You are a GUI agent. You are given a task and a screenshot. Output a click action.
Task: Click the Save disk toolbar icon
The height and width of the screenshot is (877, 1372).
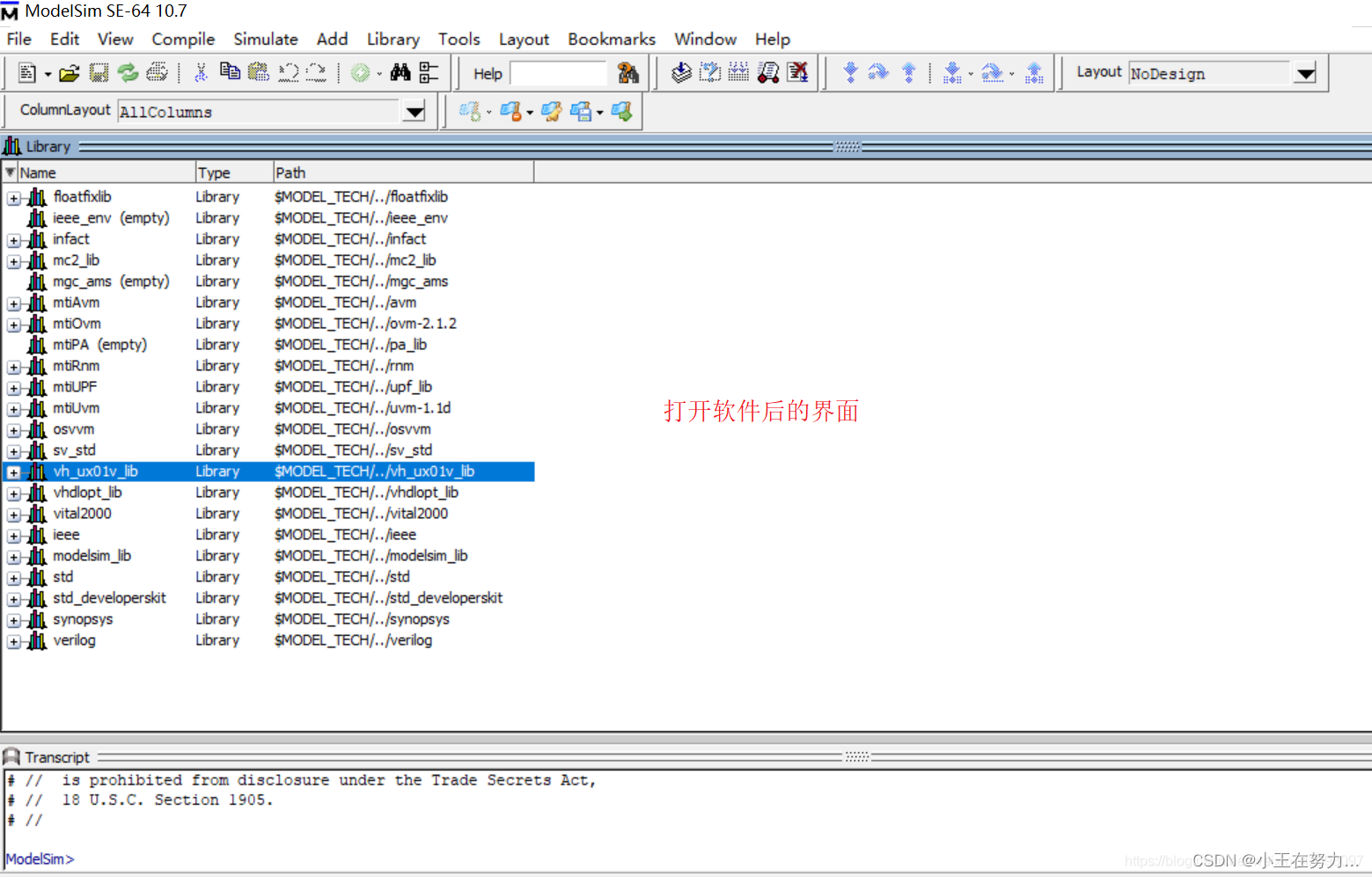(99, 73)
